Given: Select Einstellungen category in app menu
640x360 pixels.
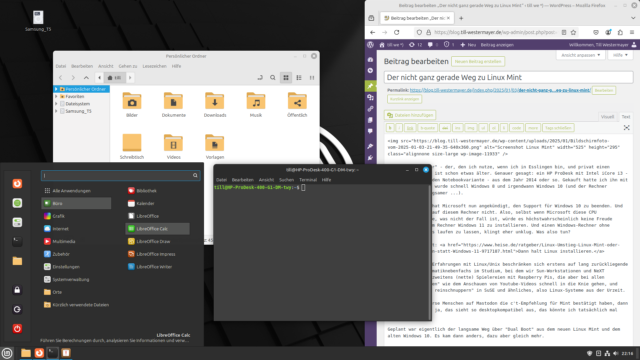Looking at the screenshot, I should click(76, 267).
